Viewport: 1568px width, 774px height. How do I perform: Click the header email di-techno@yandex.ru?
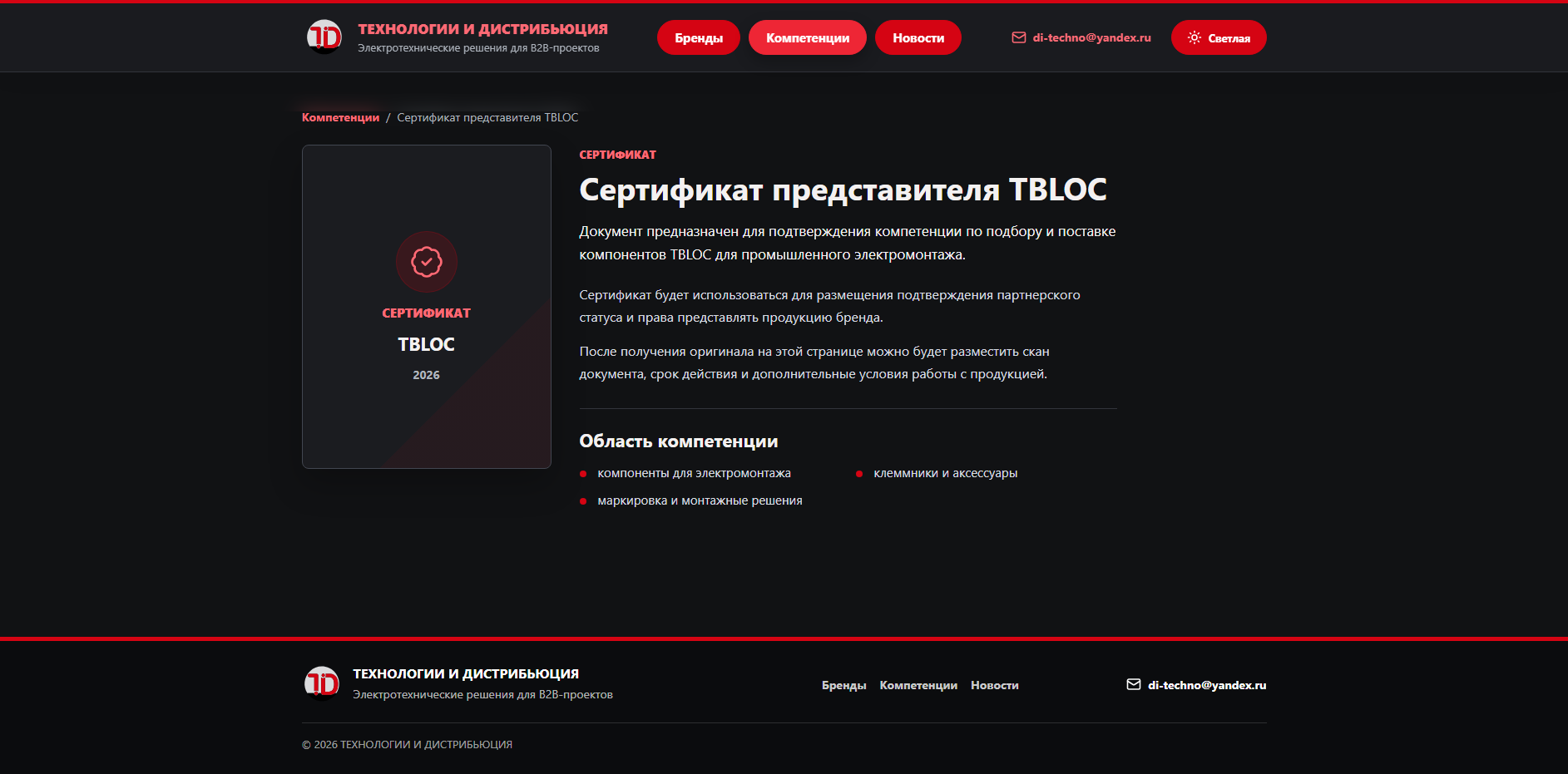coord(1091,37)
